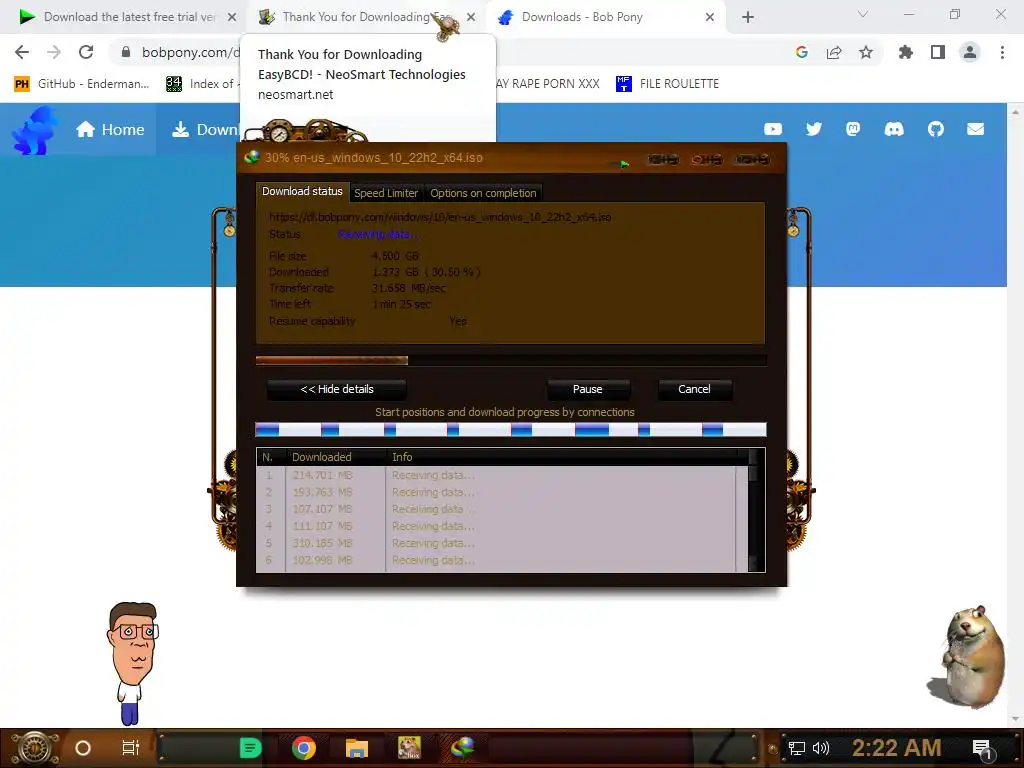Screen dimensions: 1024x768
Task: Click the share page icon in address bar
Action: (834, 52)
